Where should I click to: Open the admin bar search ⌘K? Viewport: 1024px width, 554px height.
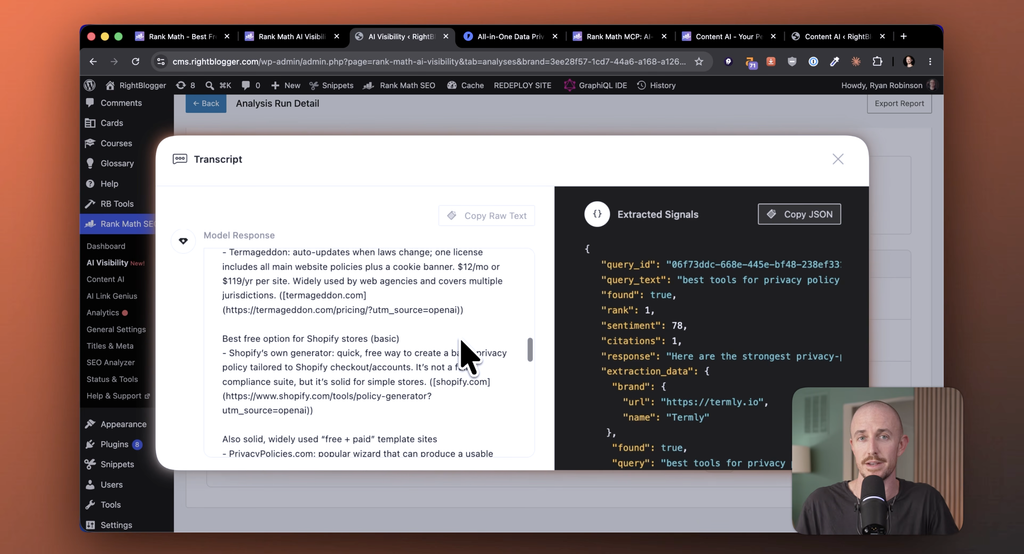tap(218, 86)
